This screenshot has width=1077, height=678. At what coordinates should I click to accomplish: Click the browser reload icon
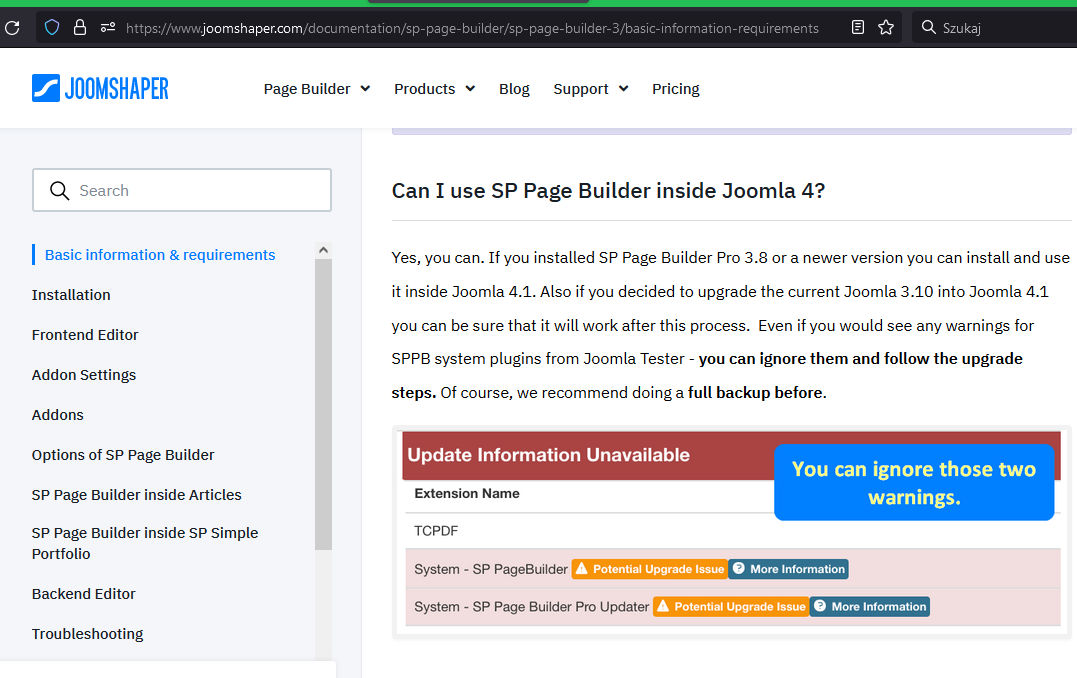coord(12,28)
